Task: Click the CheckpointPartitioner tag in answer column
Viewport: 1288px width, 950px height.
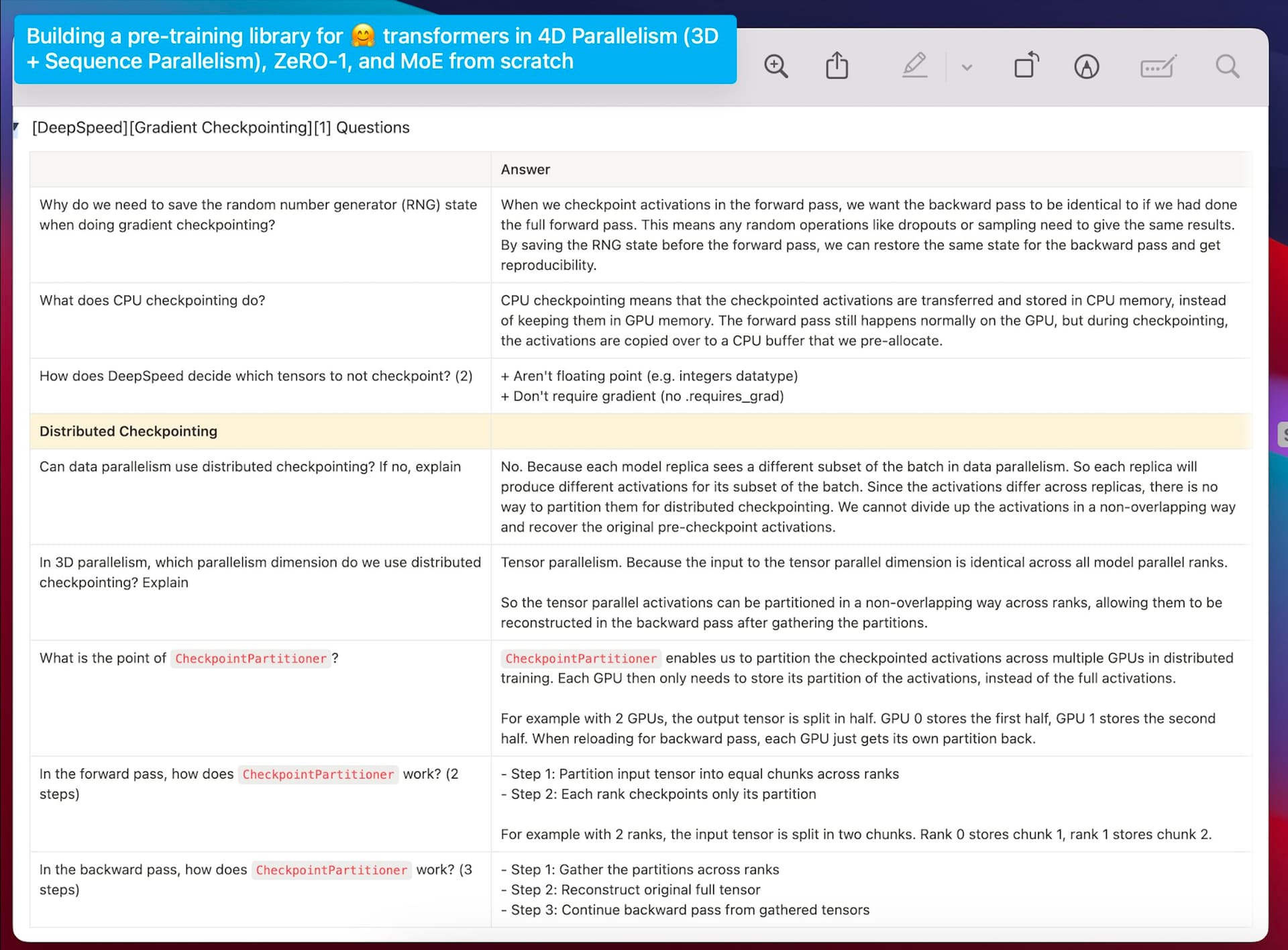Action: (x=580, y=659)
